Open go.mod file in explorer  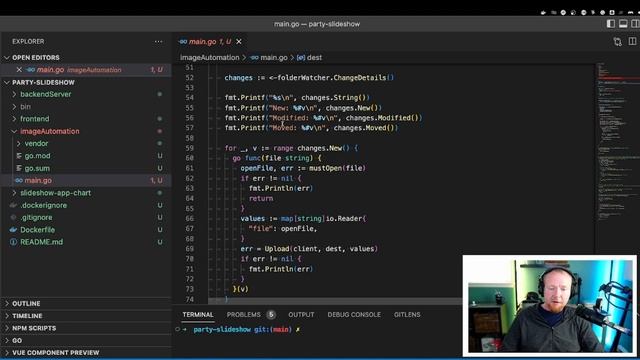pos(37,156)
